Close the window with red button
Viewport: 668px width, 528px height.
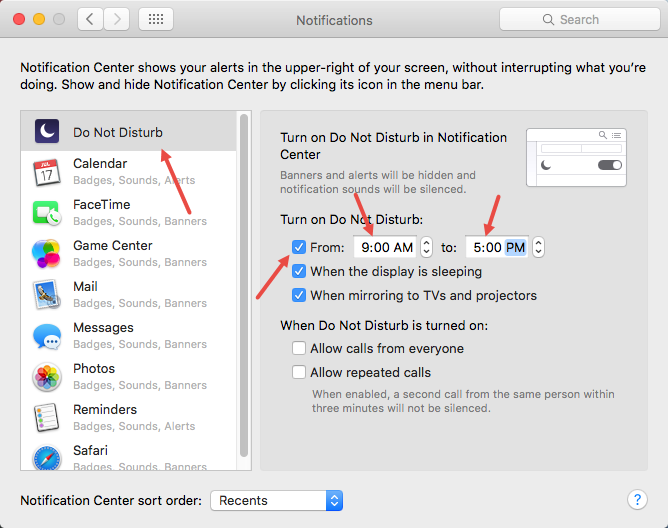19,19
